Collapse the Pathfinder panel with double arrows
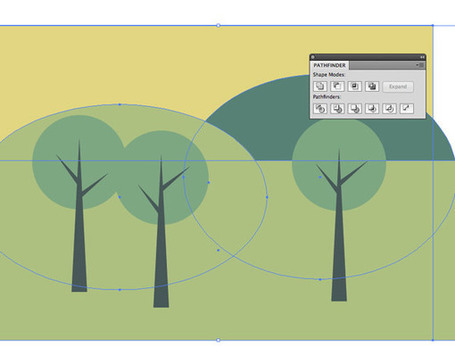This screenshot has height=364, width=455. [422, 57]
